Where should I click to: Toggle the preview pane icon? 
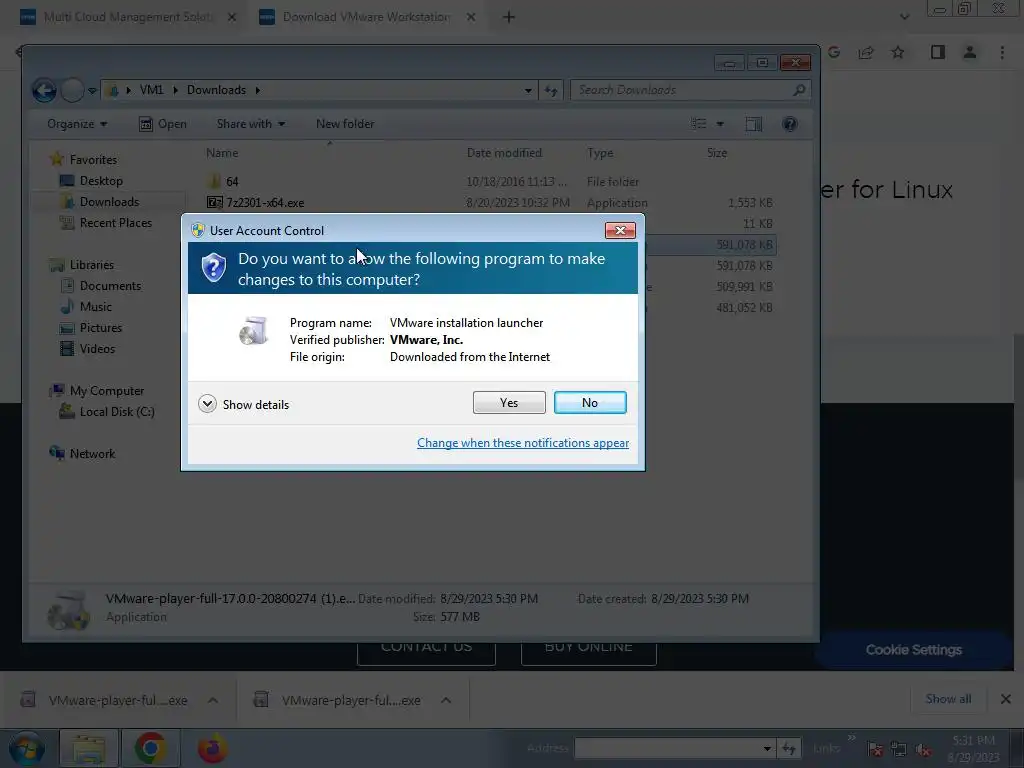click(754, 124)
